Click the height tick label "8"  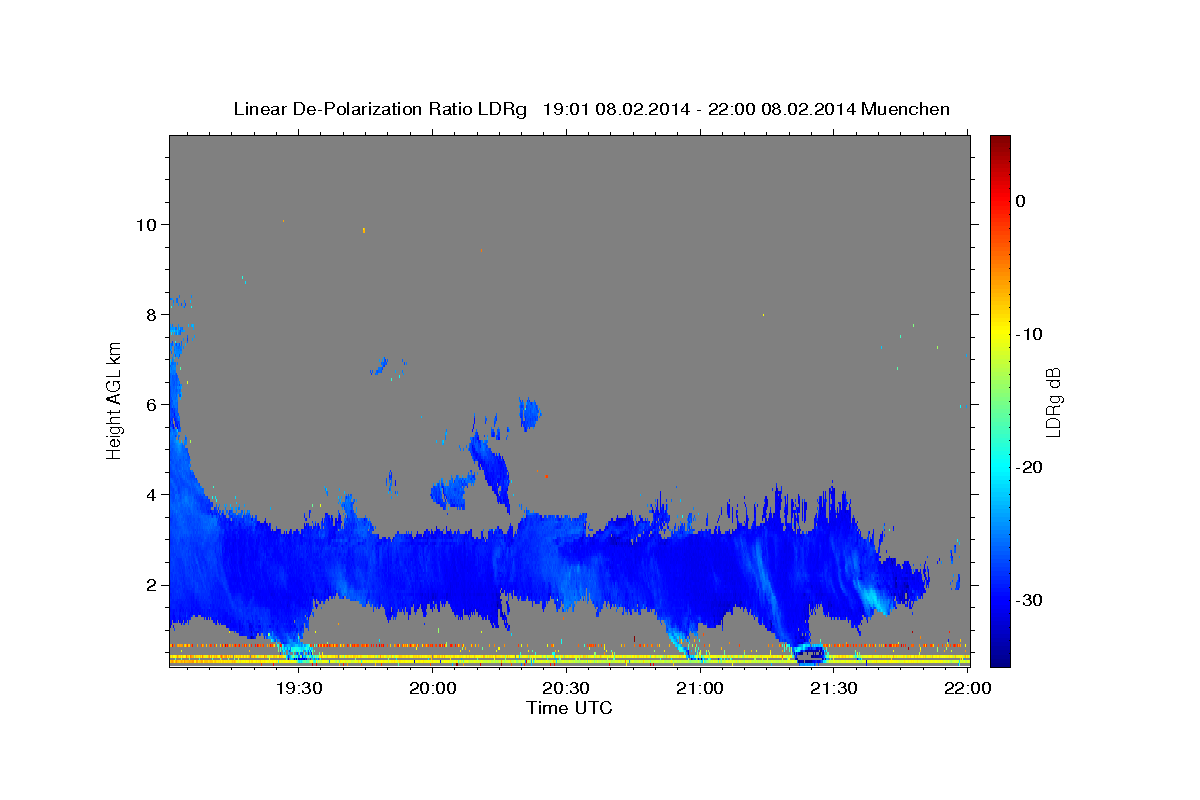point(152,315)
